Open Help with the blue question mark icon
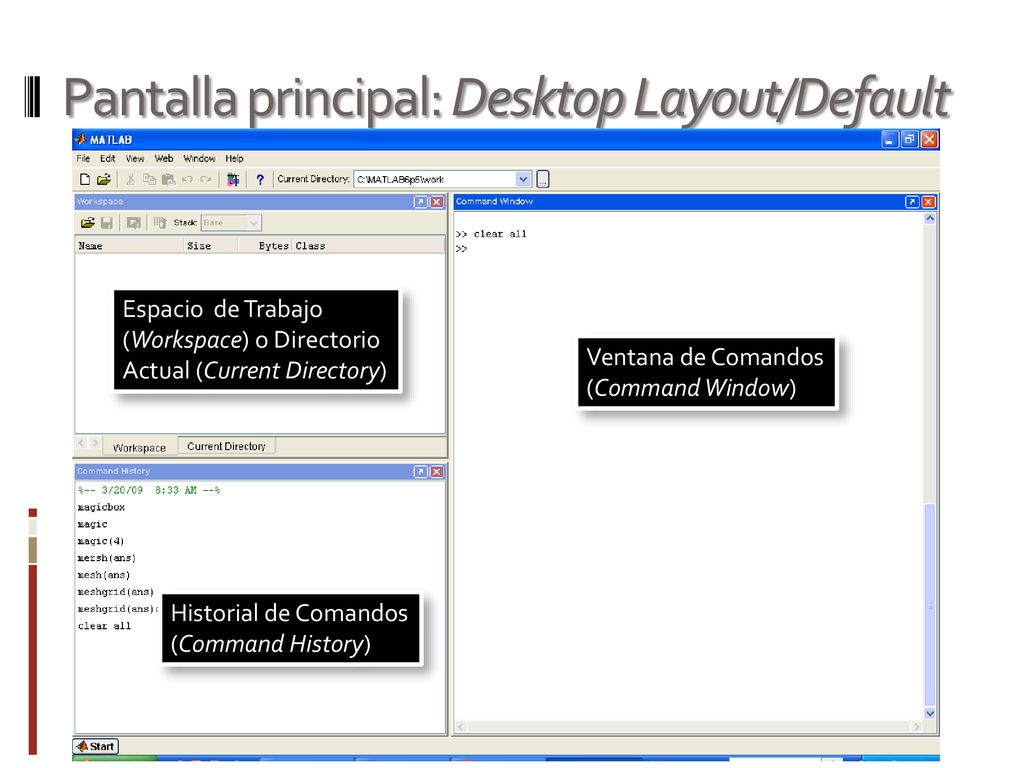The width and height of the screenshot is (1024, 768). click(x=260, y=180)
